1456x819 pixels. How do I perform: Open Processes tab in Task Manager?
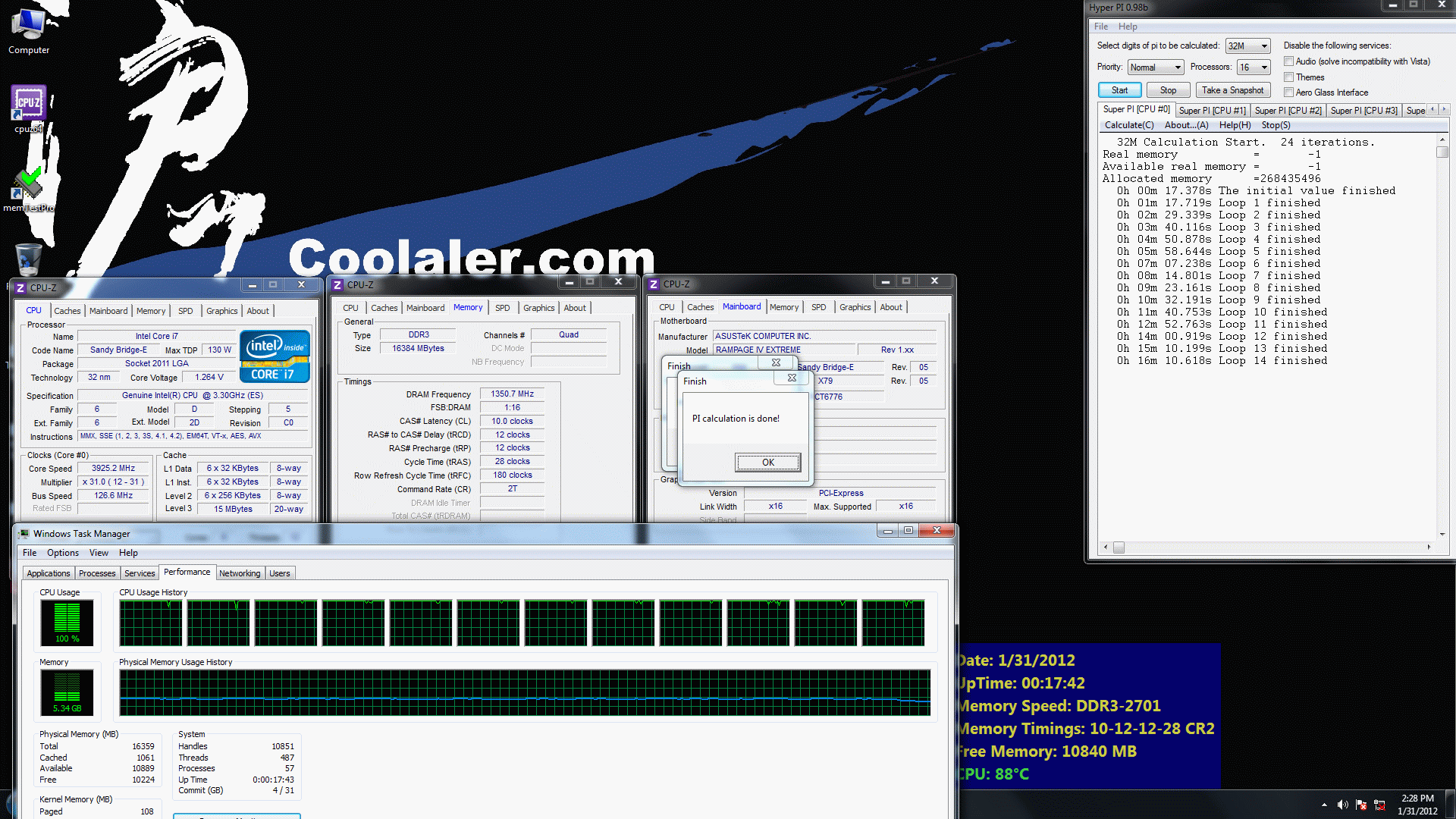click(x=97, y=573)
